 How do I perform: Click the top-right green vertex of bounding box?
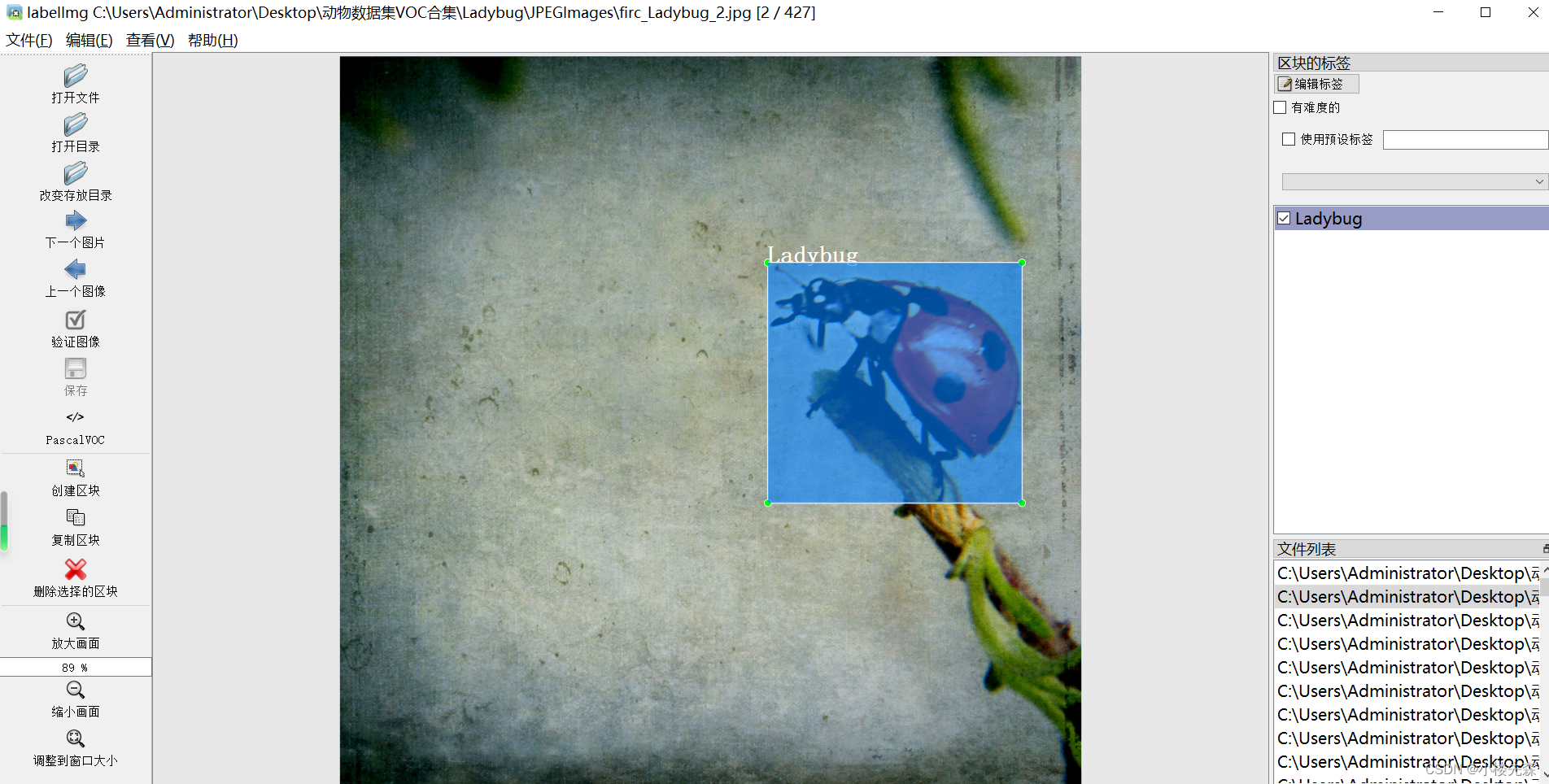(1022, 263)
